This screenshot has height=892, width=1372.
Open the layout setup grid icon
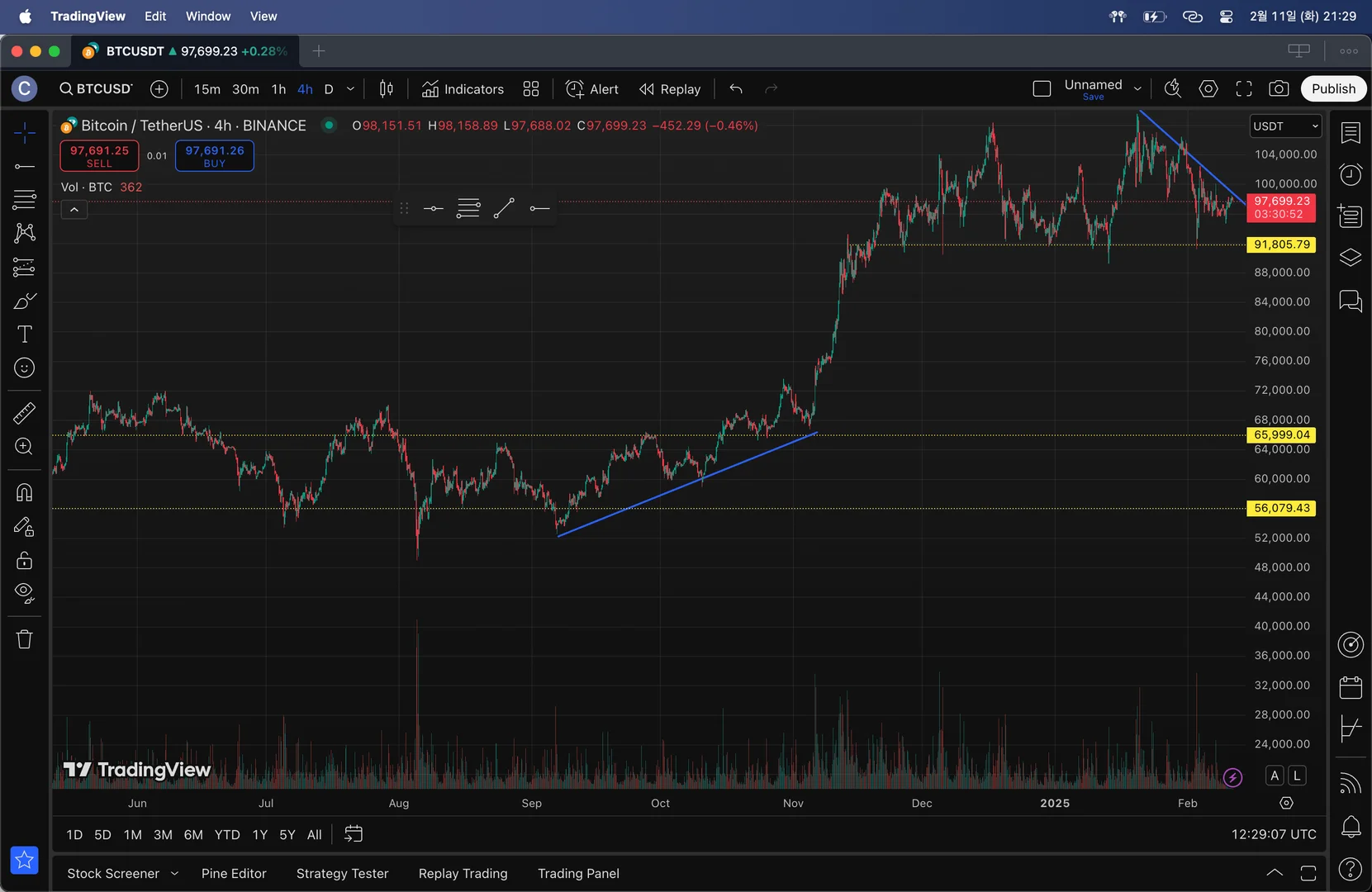[x=531, y=89]
